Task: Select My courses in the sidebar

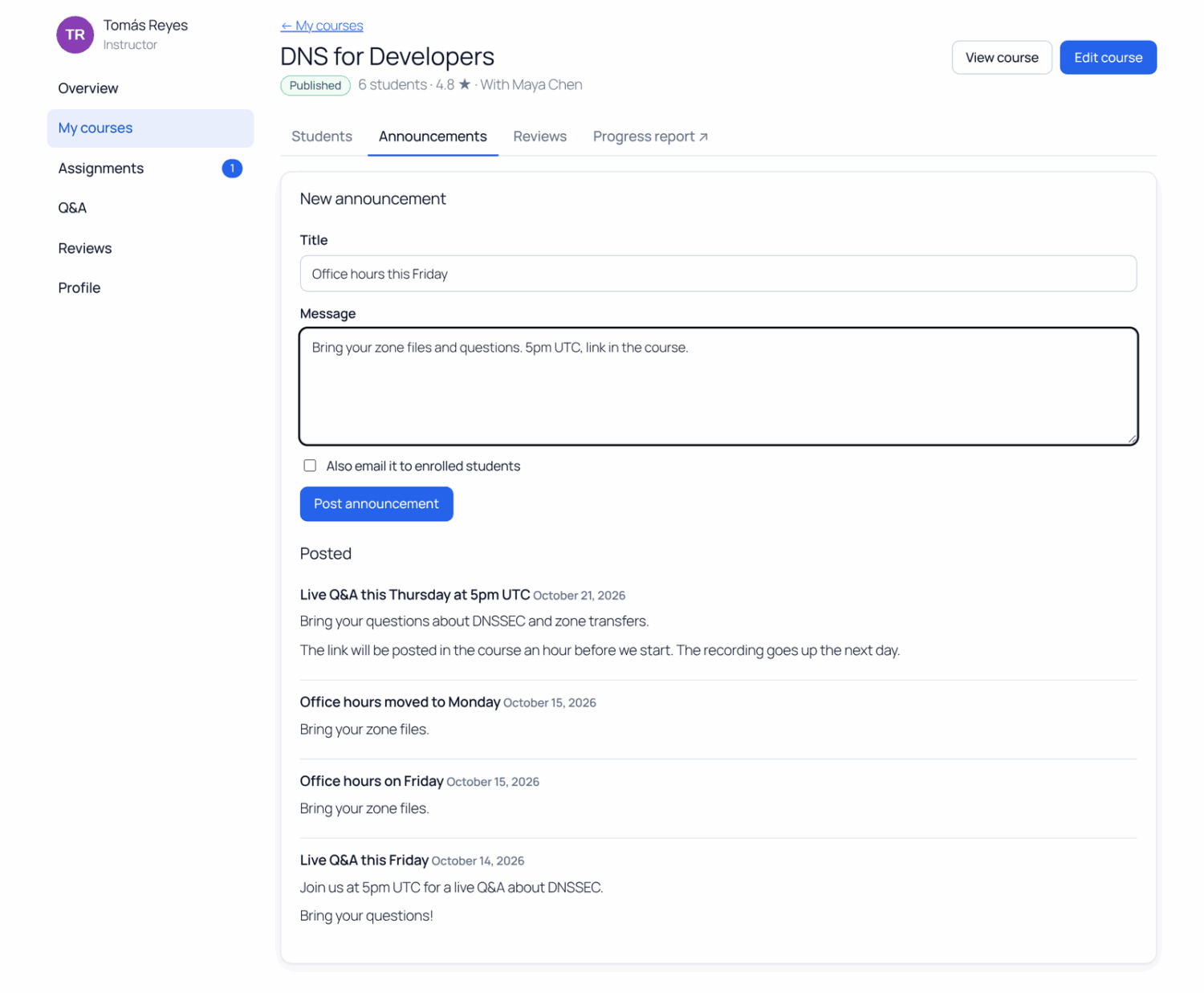Action: pyautogui.click(x=151, y=128)
